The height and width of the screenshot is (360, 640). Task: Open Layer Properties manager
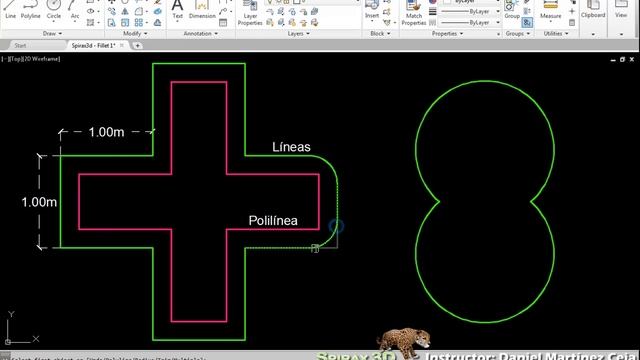[x=250, y=13]
